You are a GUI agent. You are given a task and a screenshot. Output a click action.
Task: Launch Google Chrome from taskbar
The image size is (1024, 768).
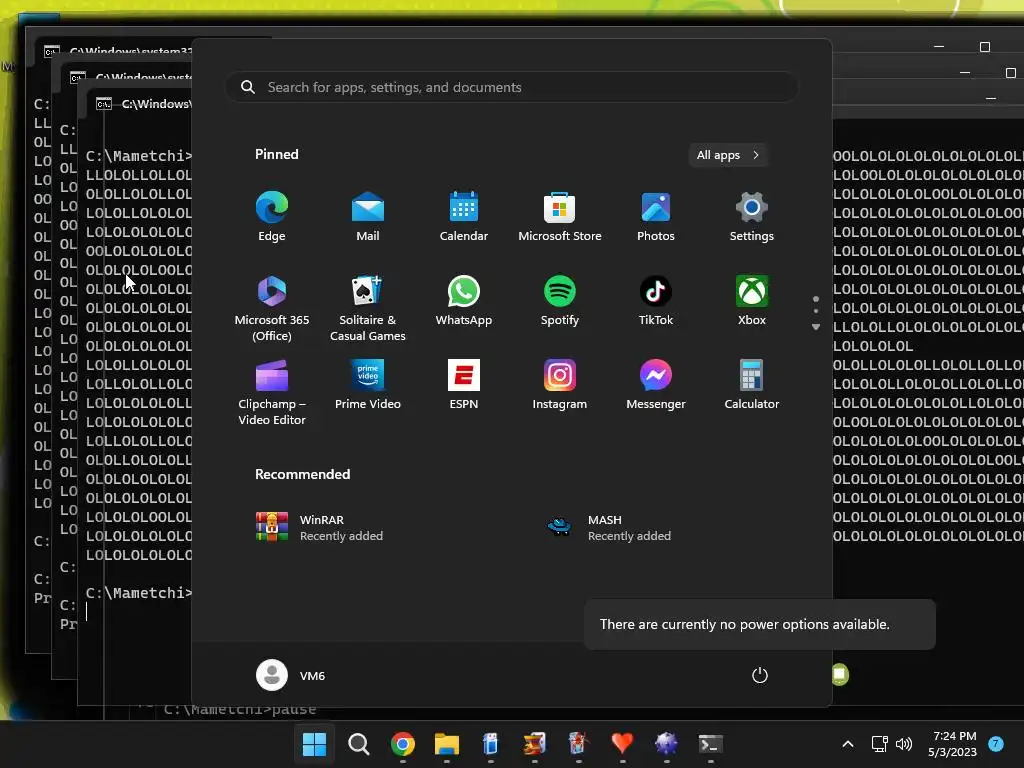(x=403, y=744)
